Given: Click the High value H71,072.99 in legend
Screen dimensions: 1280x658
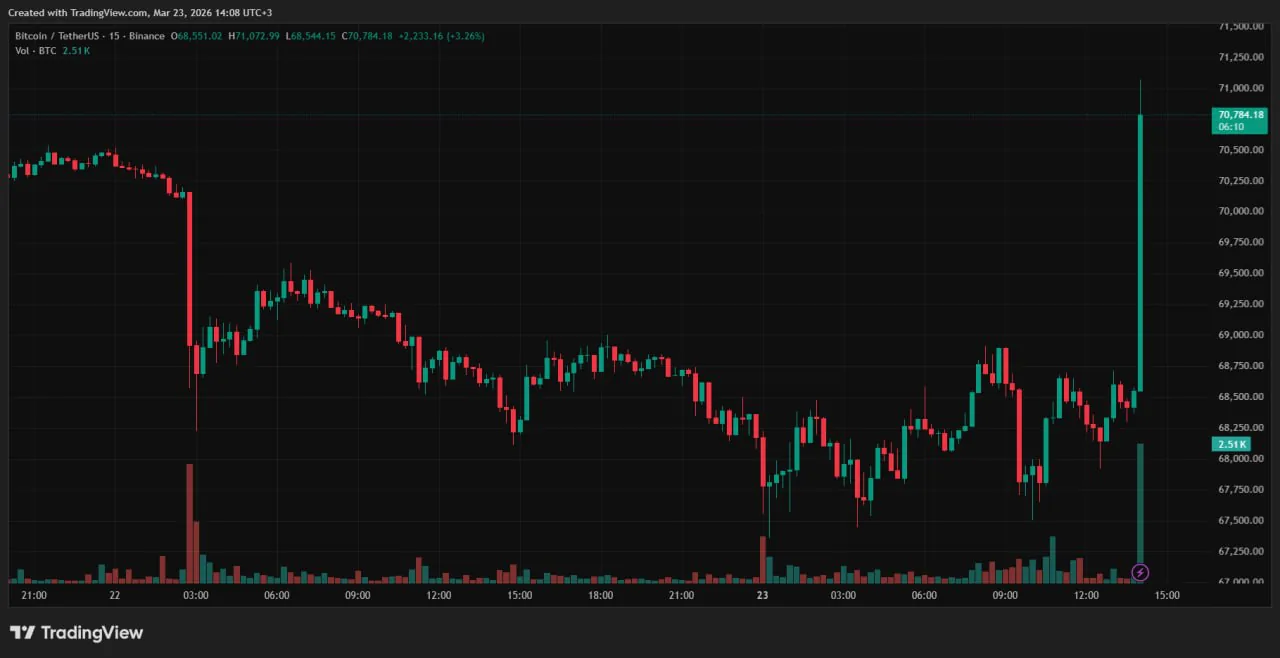Looking at the screenshot, I should [254, 36].
